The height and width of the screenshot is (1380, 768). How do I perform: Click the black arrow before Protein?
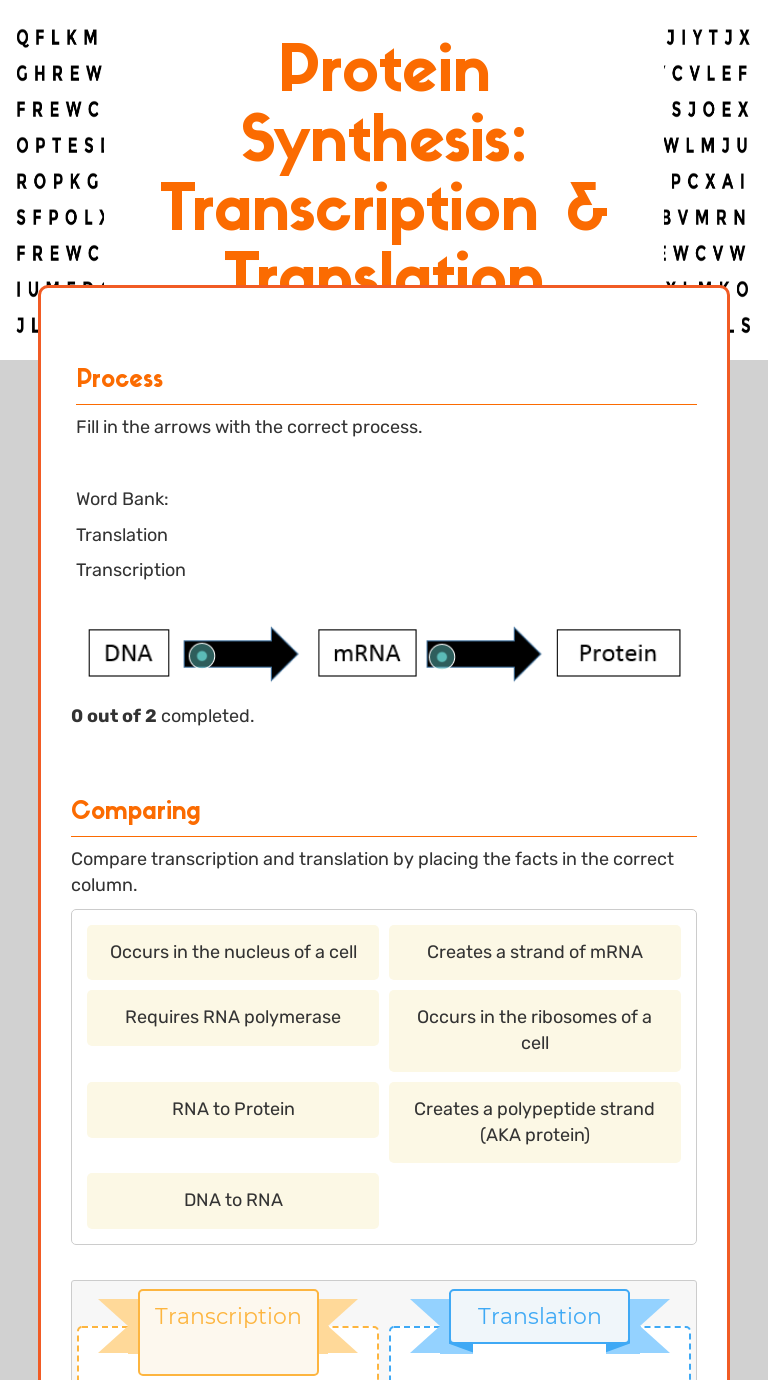(484, 654)
